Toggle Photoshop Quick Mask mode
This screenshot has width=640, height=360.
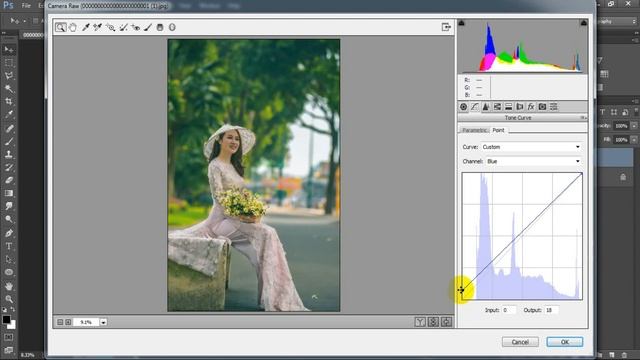9,338
